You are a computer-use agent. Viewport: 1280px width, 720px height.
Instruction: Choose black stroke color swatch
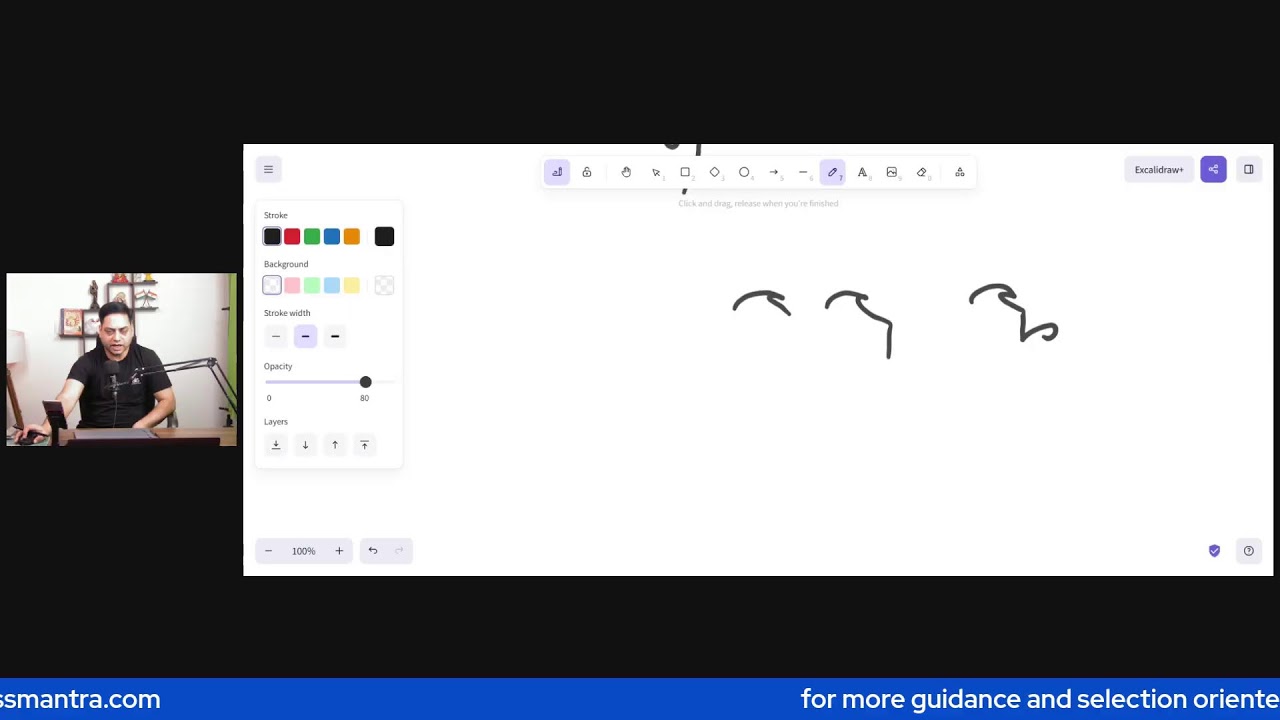coord(272,237)
